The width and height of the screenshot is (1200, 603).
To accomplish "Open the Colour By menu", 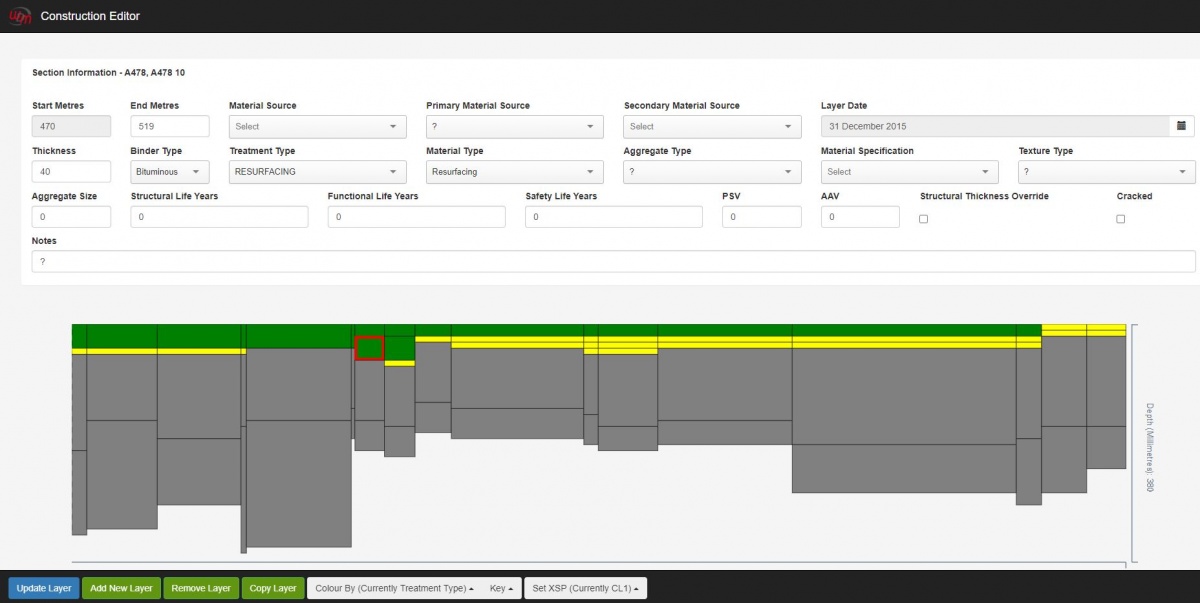I will [x=393, y=588].
